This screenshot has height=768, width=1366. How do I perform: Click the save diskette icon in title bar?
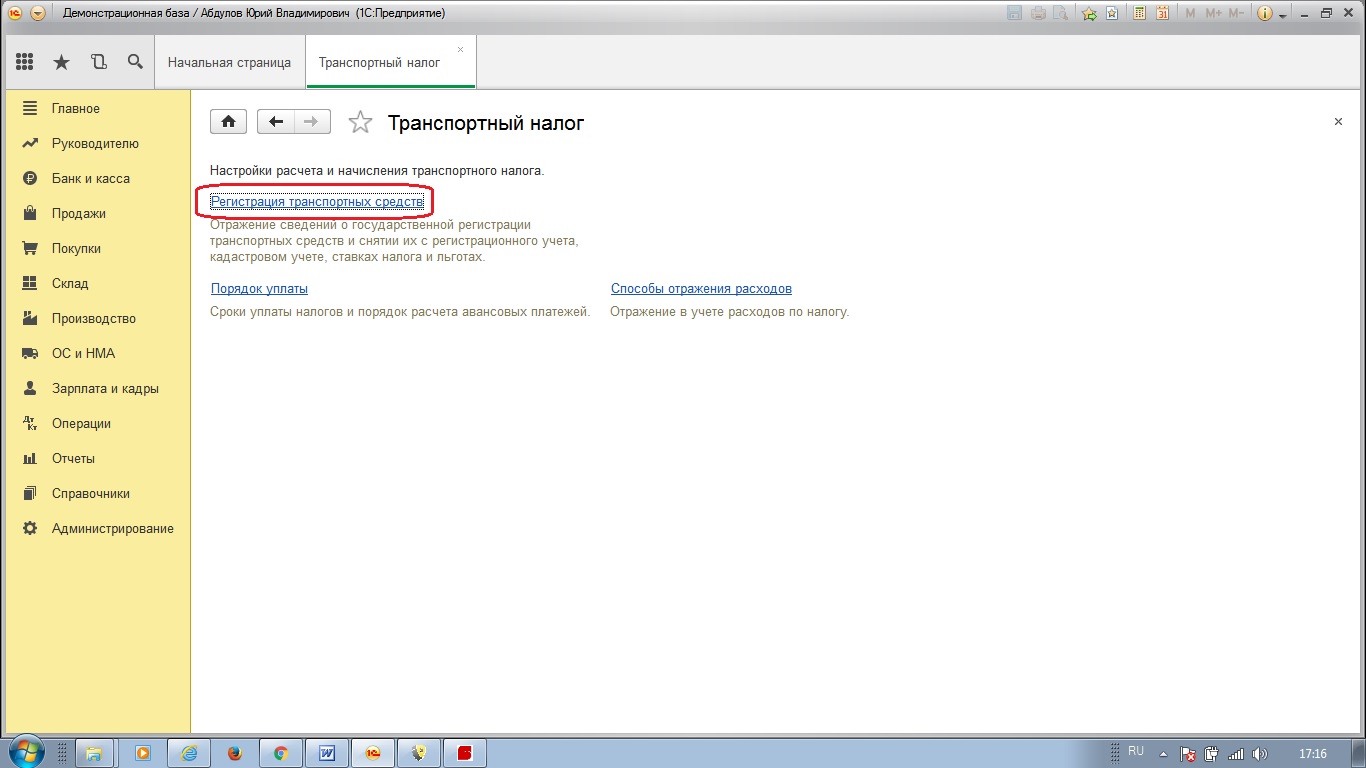click(x=1015, y=13)
